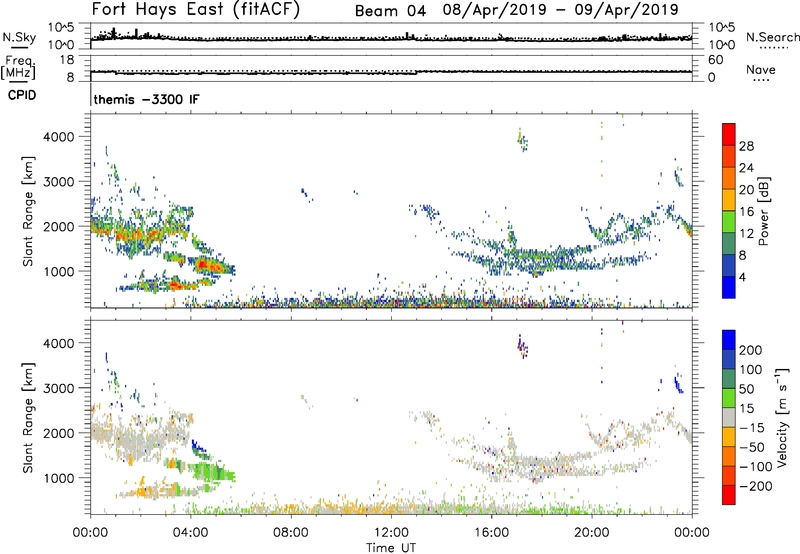Click the '60' label right of the frequency panel

coord(715,60)
